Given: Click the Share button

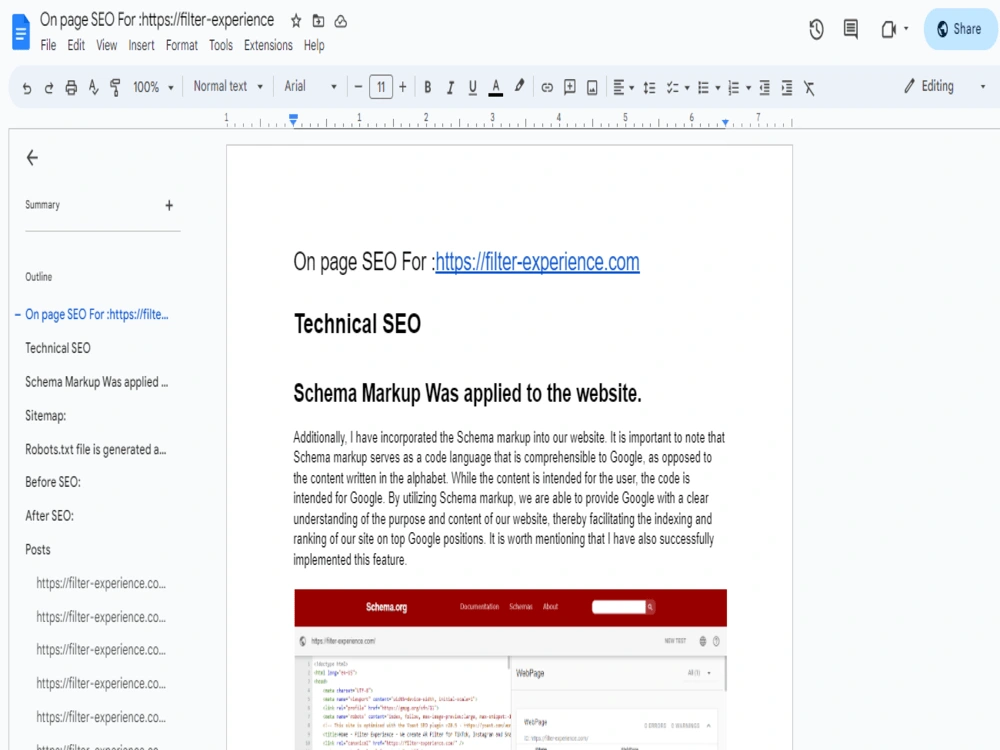Looking at the screenshot, I should 959,29.
